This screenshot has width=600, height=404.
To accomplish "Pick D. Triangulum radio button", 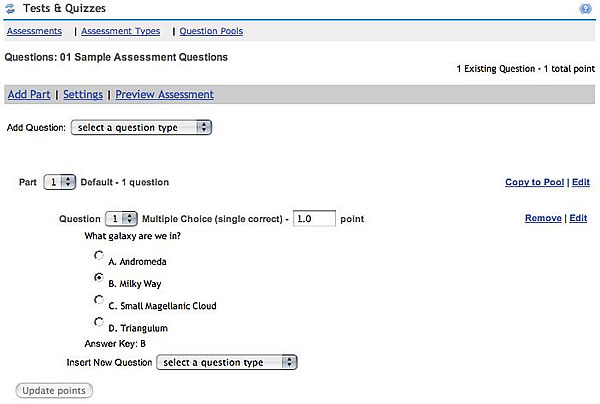I will [99, 322].
